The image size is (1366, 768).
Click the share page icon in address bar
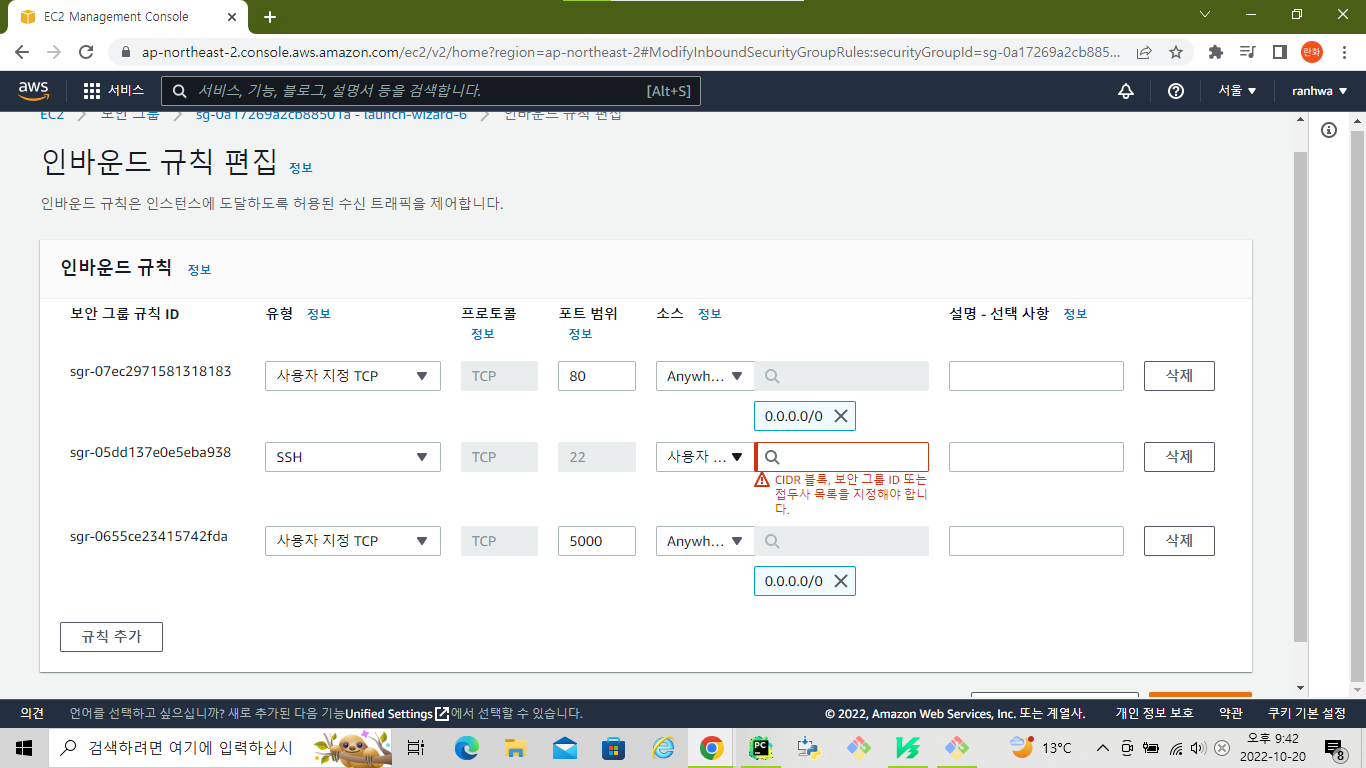click(x=1144, y=52)
